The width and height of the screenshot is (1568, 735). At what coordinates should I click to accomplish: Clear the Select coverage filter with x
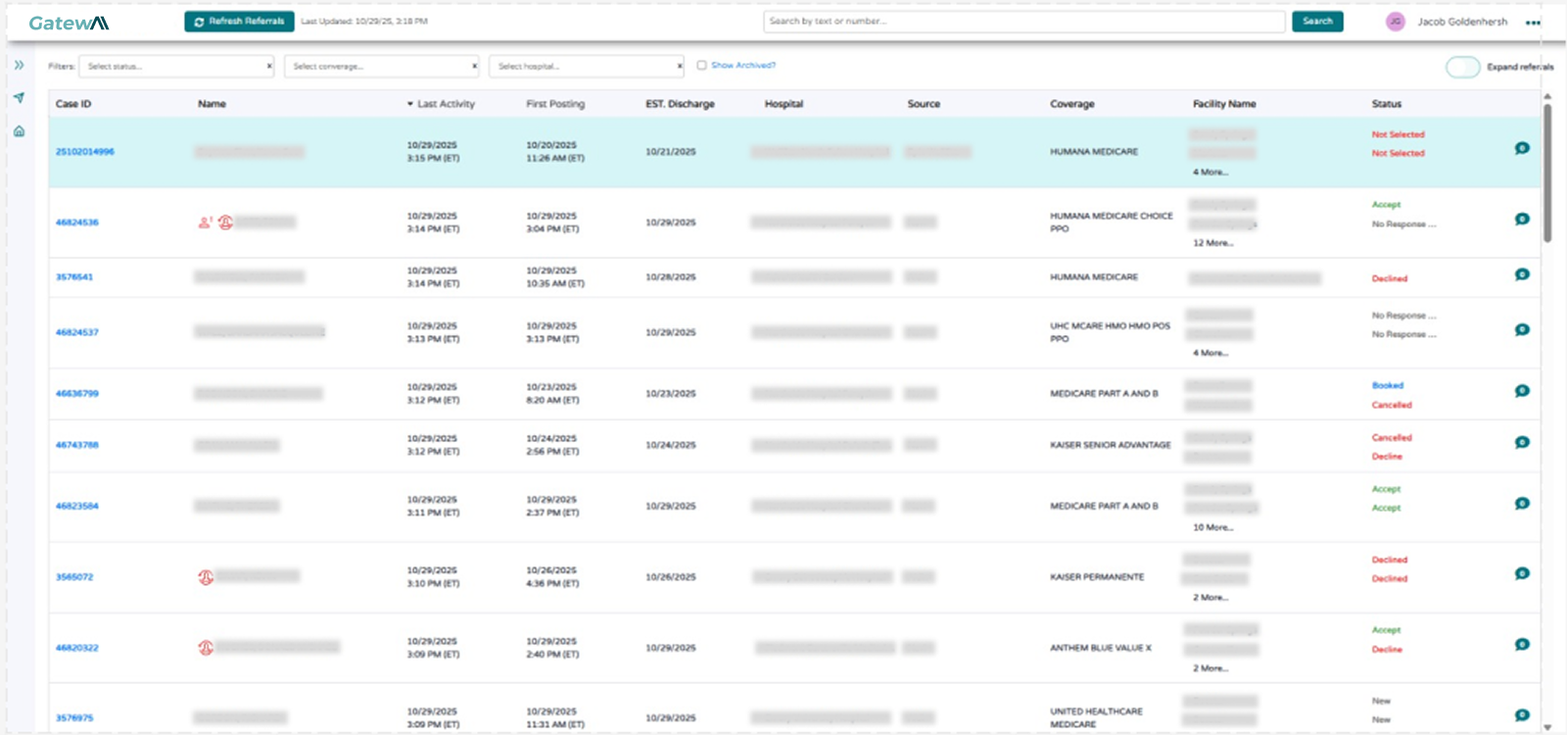click(x=475, y=67)
